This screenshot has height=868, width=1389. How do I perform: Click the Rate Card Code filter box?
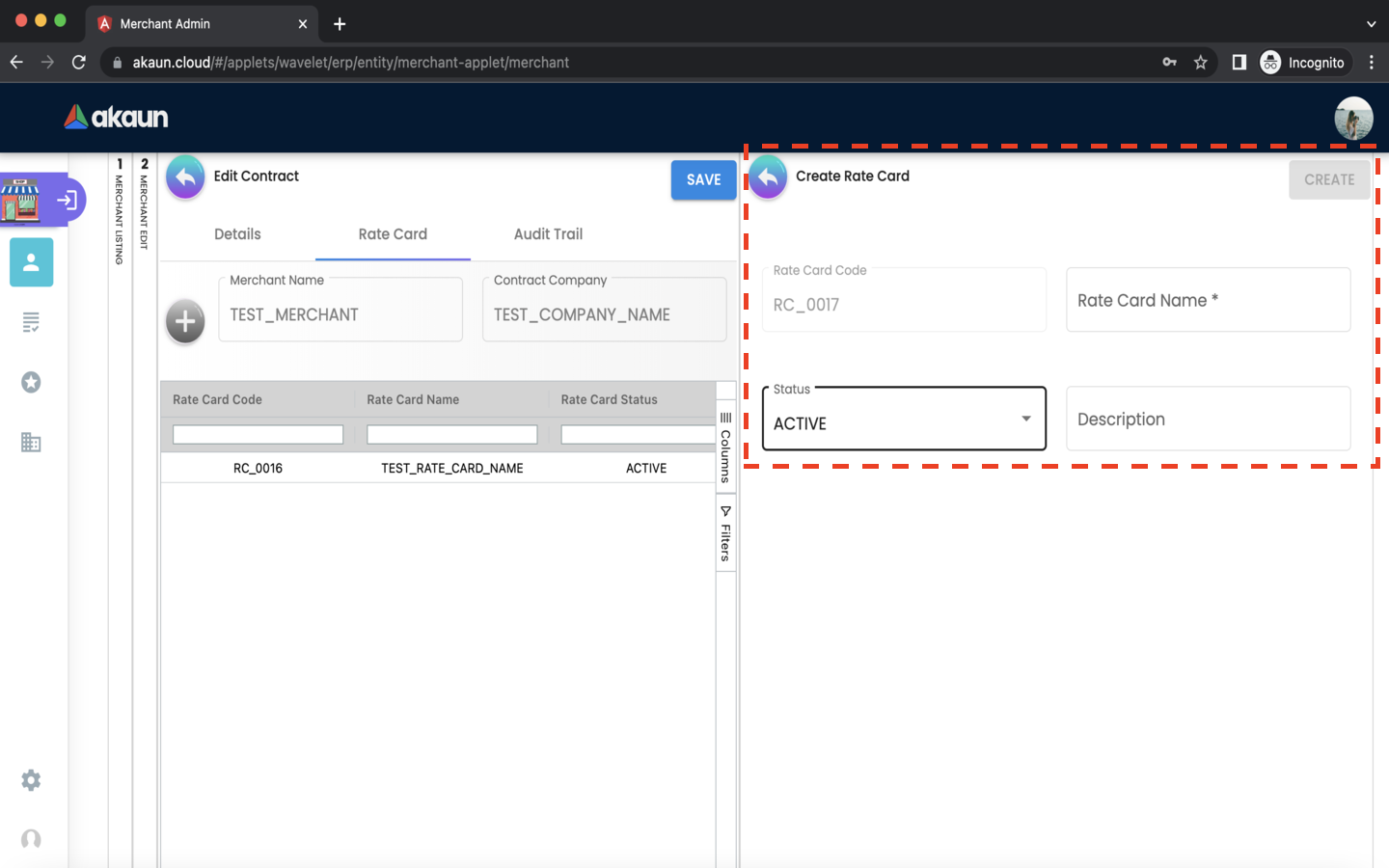pos(258,435)
